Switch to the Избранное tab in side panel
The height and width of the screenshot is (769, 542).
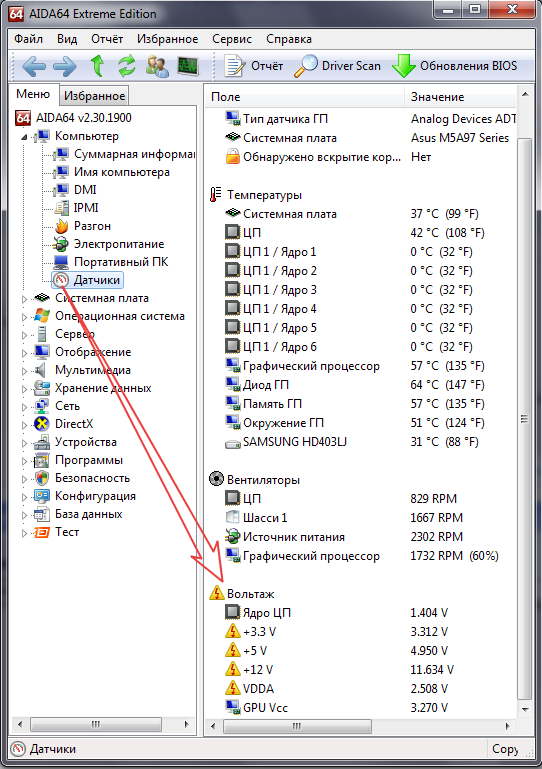coord(94,96)
